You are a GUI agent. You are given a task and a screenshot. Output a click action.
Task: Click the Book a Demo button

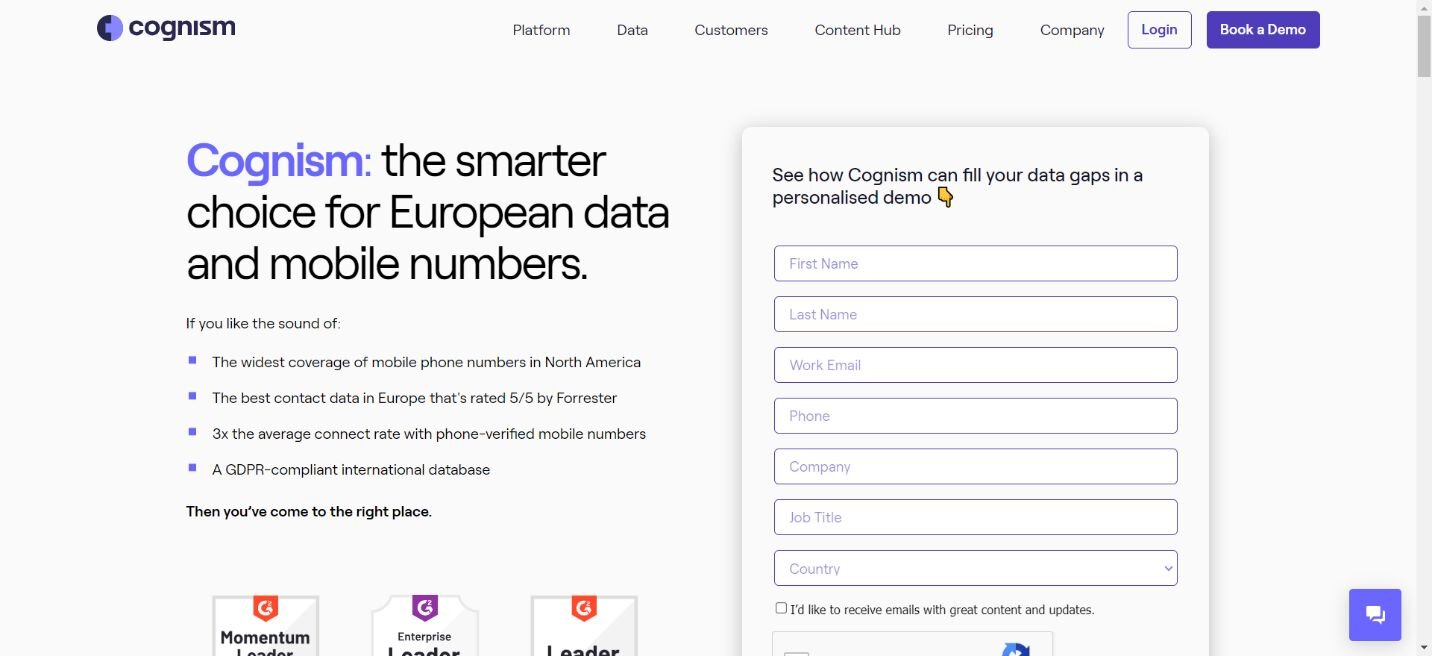point(1263,30)
